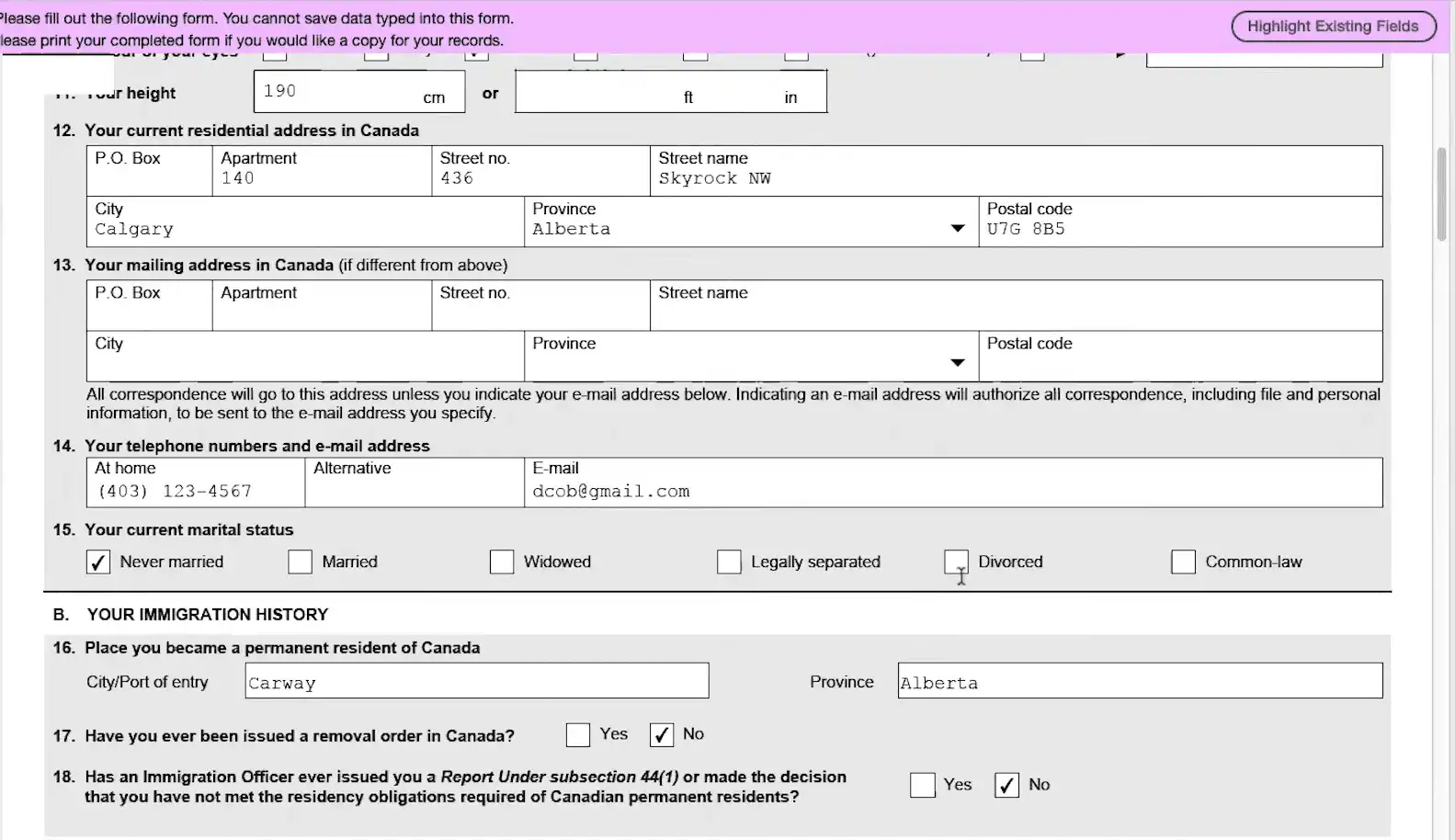
Task: Focus the Alternative telephone number field
Action: 414,492
